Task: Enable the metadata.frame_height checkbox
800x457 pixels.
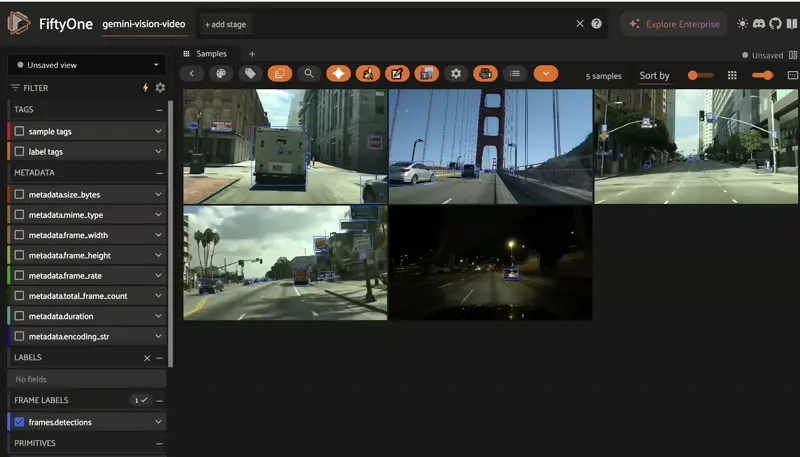Action: (x=19, y=255)
